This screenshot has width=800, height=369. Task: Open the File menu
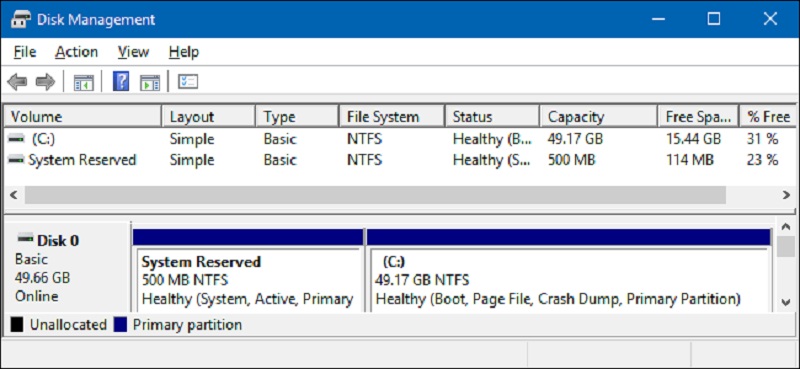[x=24, y=52]
